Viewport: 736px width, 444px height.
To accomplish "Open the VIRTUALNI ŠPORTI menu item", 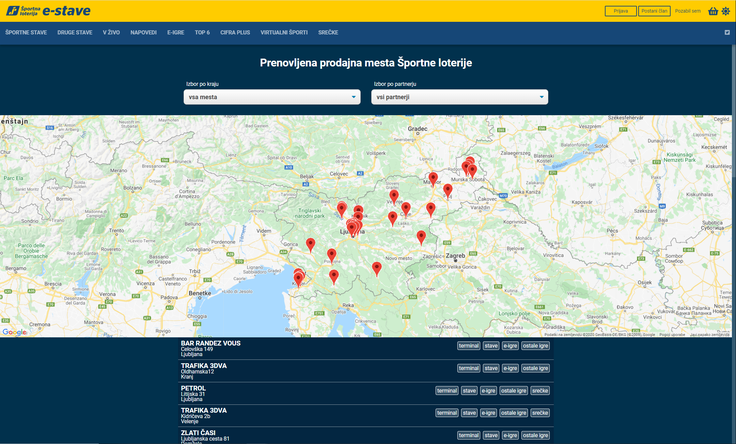I will click(284, 32).
